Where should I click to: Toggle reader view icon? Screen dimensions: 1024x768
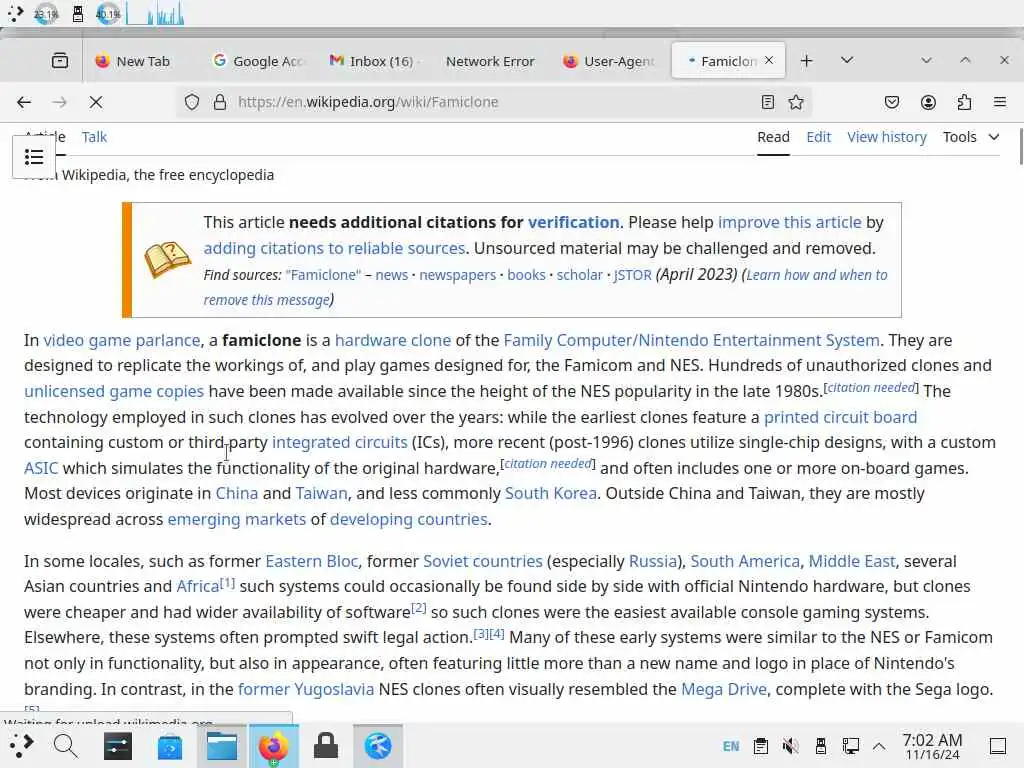[767, 102]
